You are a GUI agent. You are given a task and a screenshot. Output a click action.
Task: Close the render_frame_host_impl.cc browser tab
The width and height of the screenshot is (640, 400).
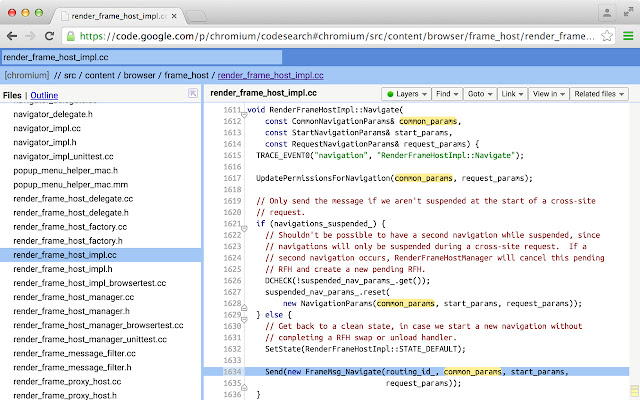pos(174,16)
